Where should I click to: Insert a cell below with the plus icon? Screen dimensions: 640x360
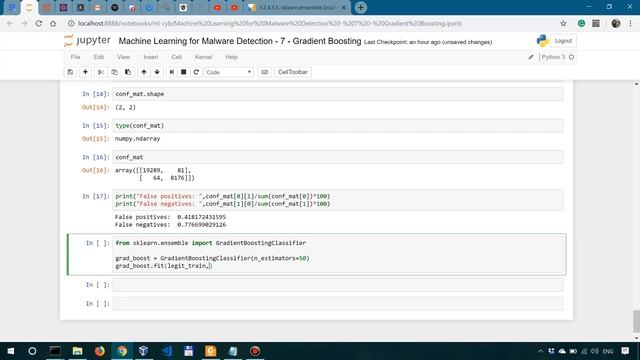pyautogui.click(x=85, y=72)
